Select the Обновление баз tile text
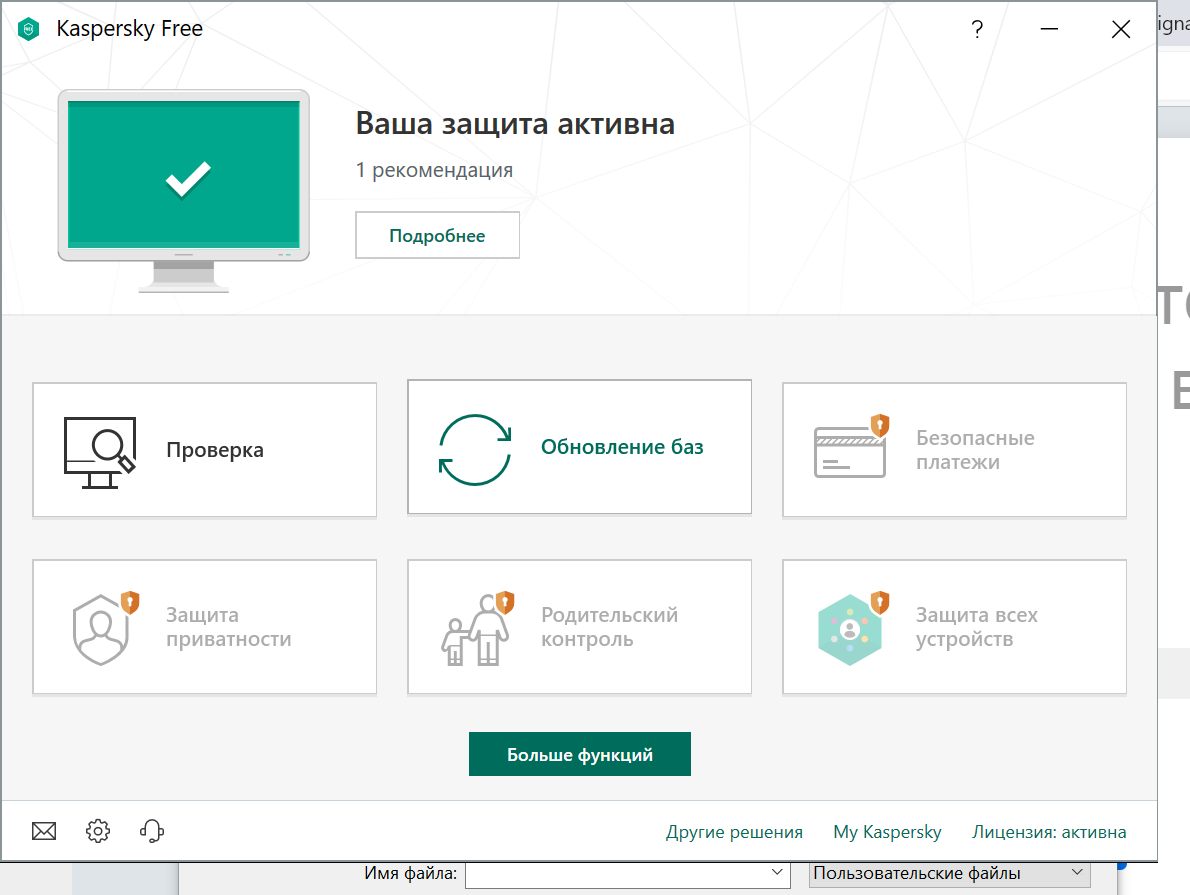This screenshot has height=895, width=1190. click(x=622, y=447)
